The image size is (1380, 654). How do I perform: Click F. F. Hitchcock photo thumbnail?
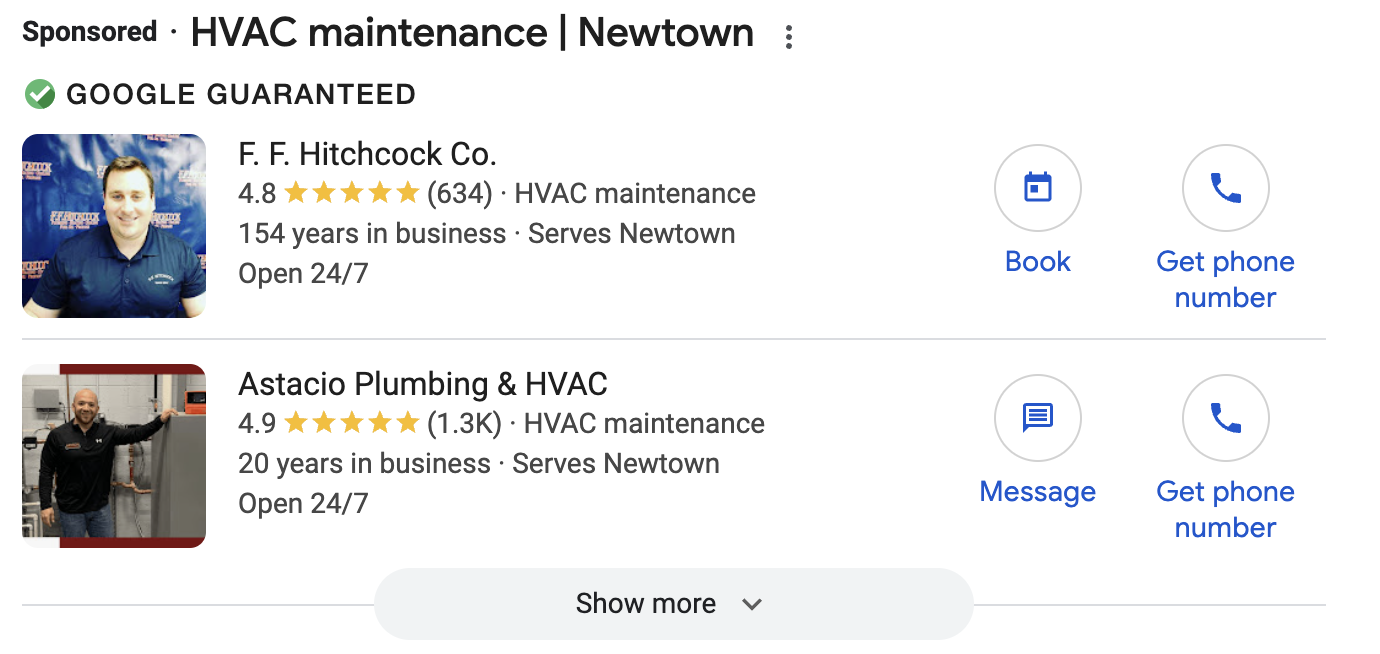pos(114,226)
